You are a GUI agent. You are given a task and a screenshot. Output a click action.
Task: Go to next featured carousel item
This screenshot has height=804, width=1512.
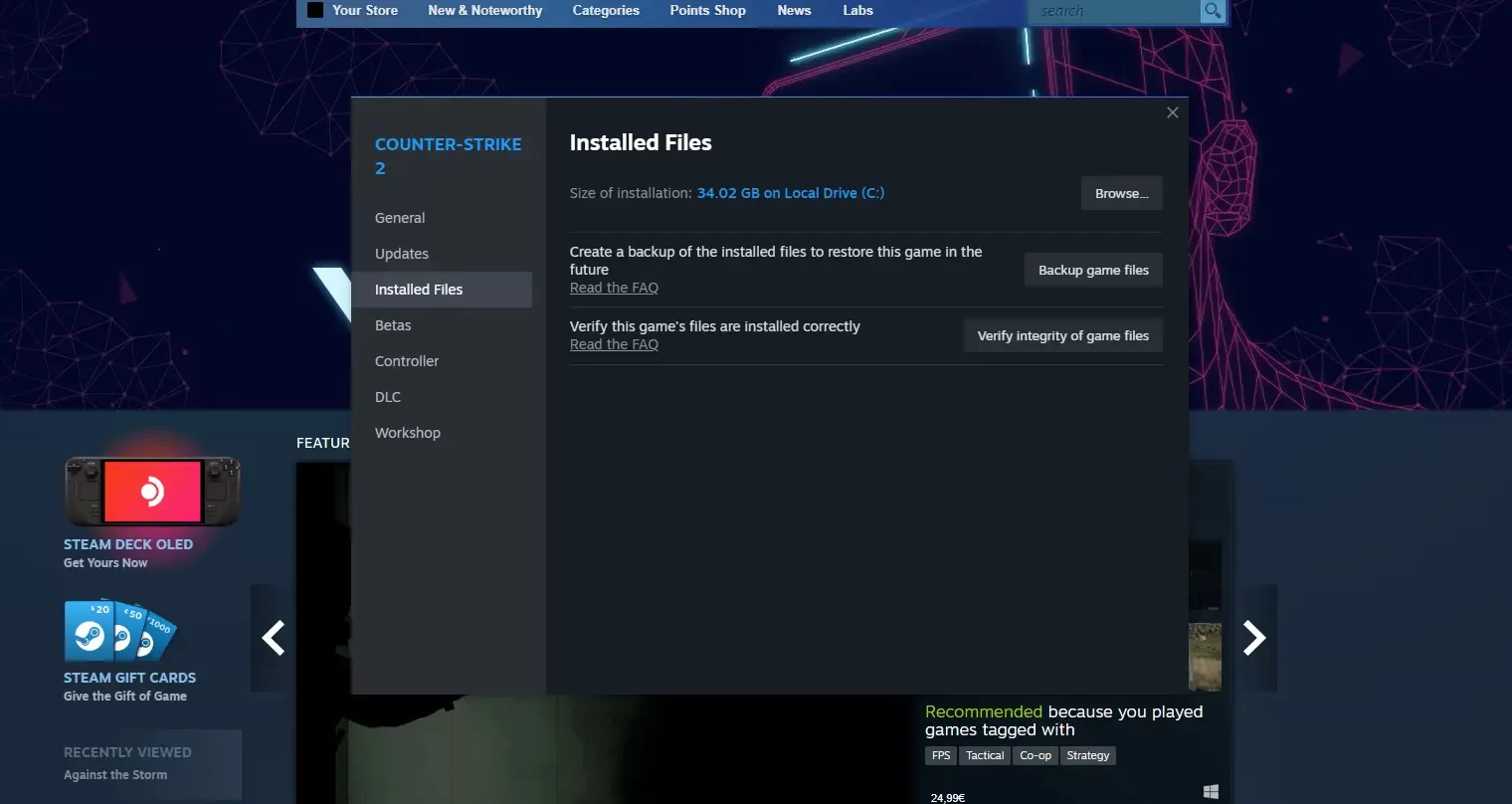(x=1254, y=638)
